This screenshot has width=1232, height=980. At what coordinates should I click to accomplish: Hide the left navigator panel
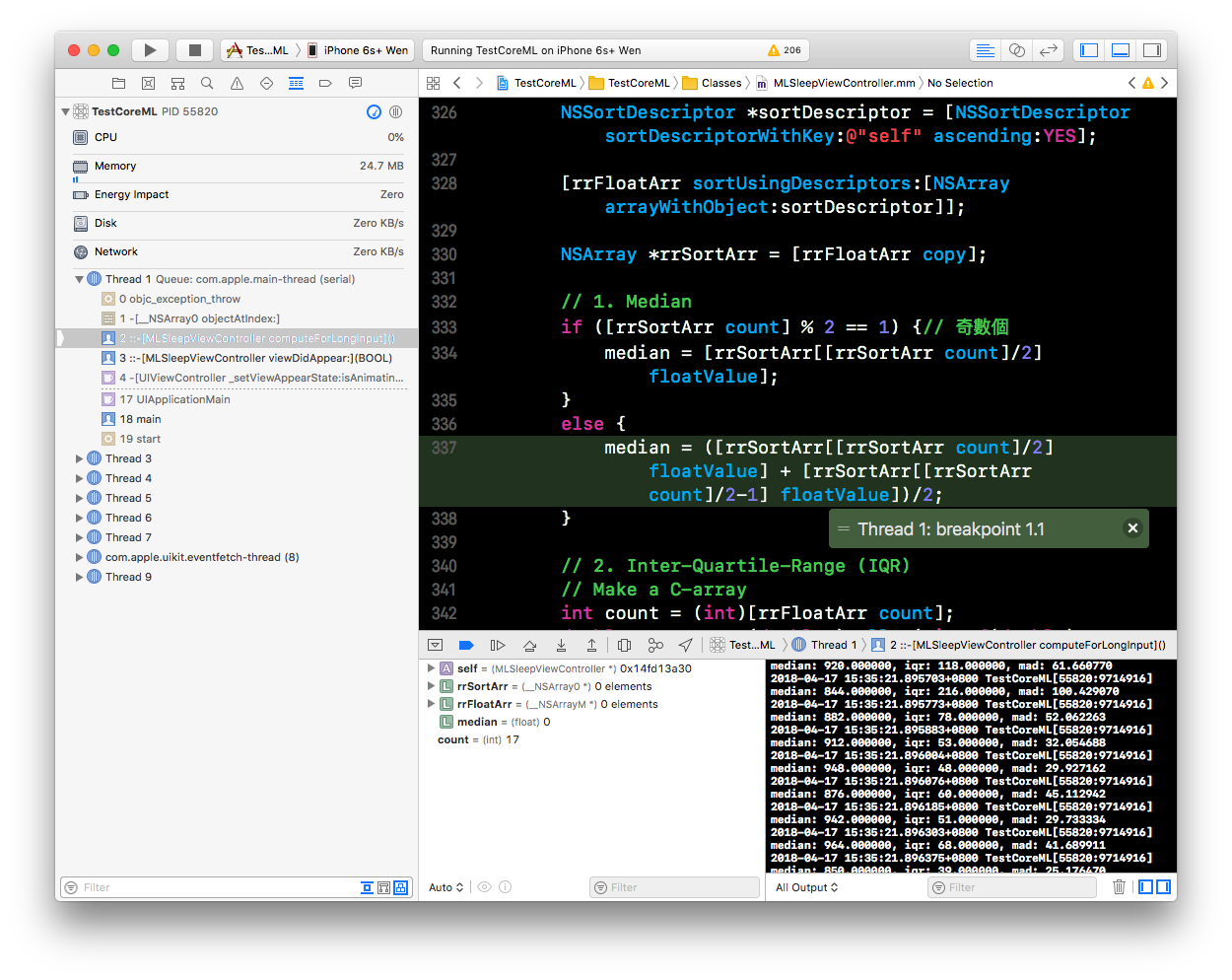1089,50
